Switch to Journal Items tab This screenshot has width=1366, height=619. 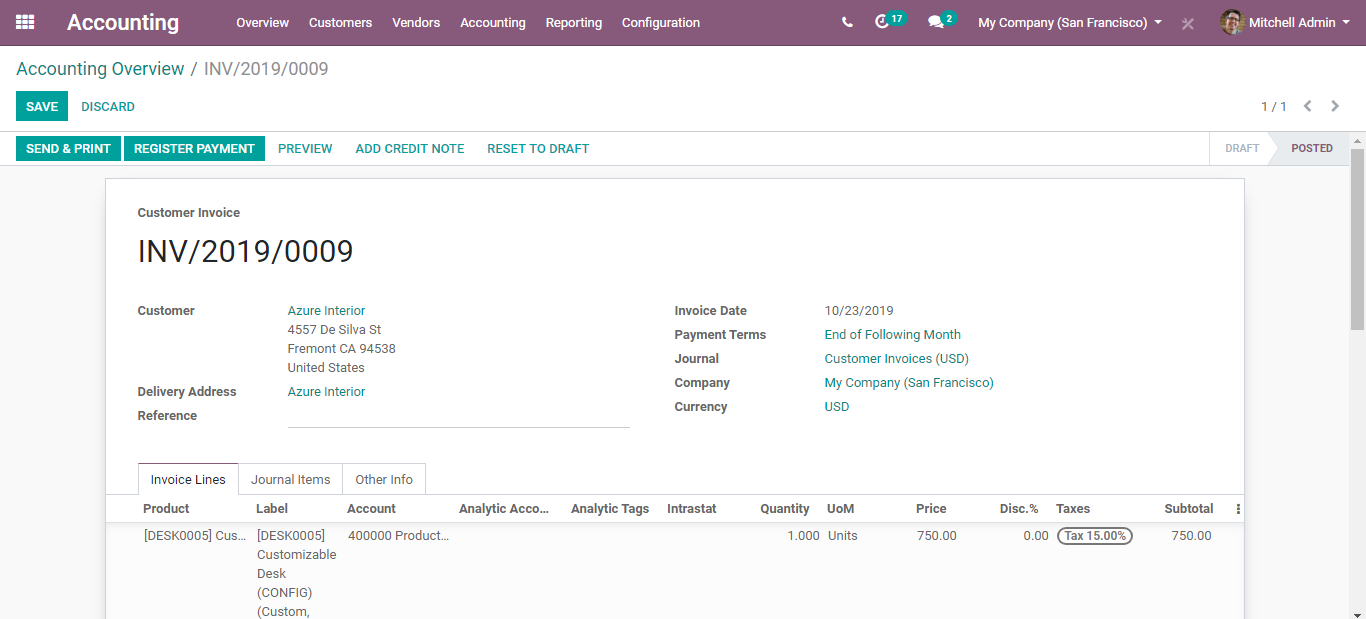[291, 479]
